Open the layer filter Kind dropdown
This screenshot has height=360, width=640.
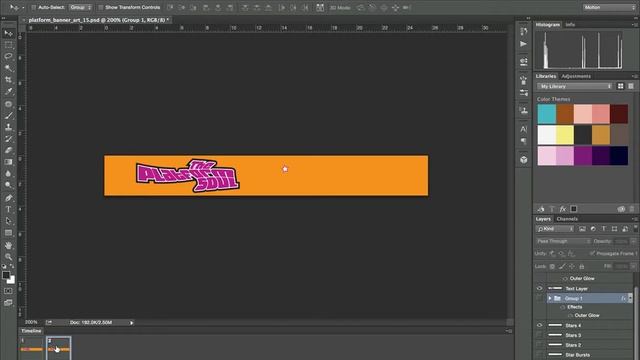[x=555, y=229]
